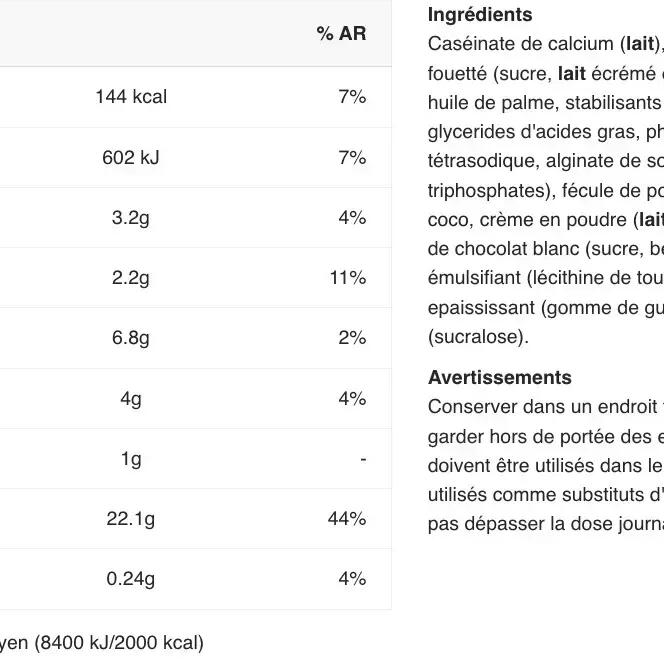Select the 7% next to 144 kcal
Screen dimensions: 664x664
(x=351, y=97)
